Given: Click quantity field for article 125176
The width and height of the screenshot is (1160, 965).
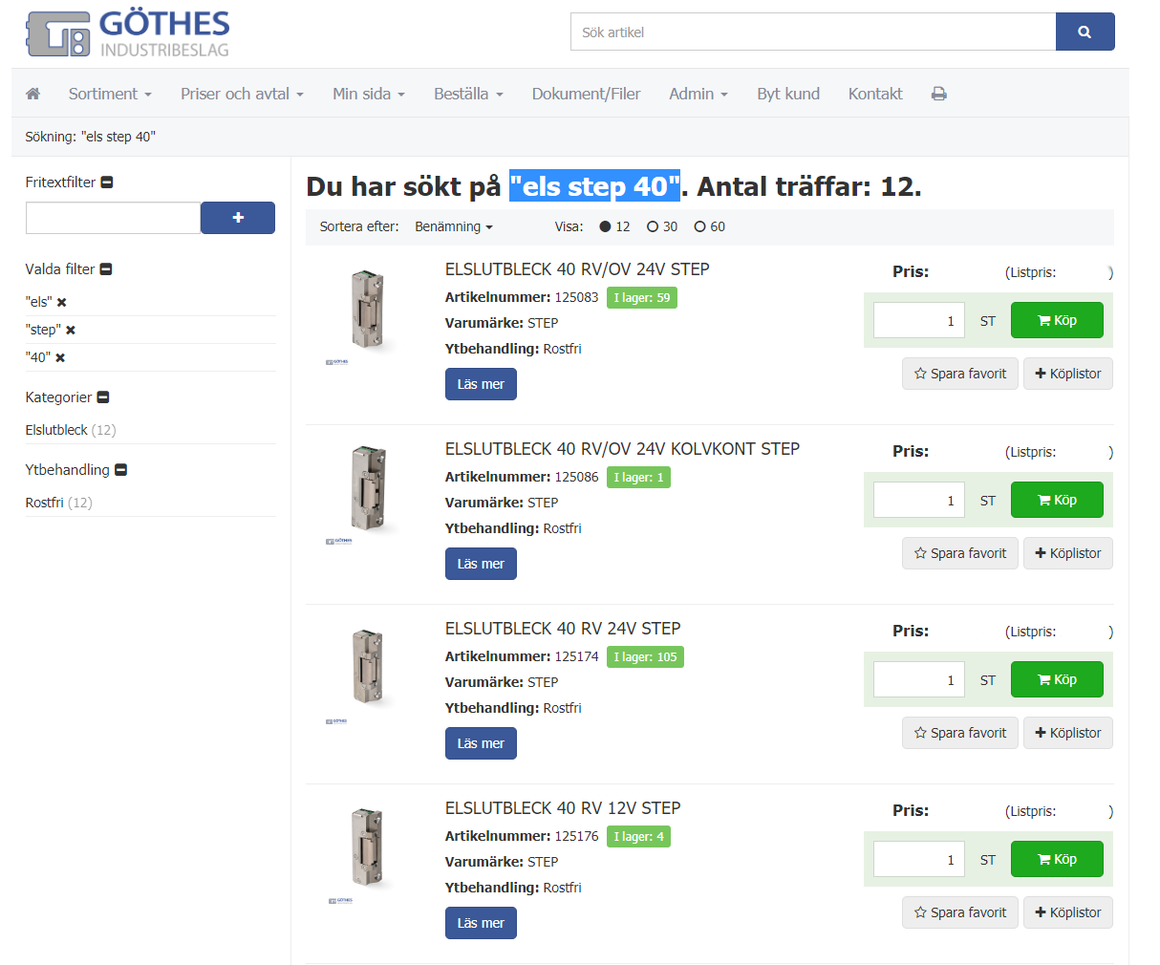Looking at the screenshot, I should click(x=919, y=859).
